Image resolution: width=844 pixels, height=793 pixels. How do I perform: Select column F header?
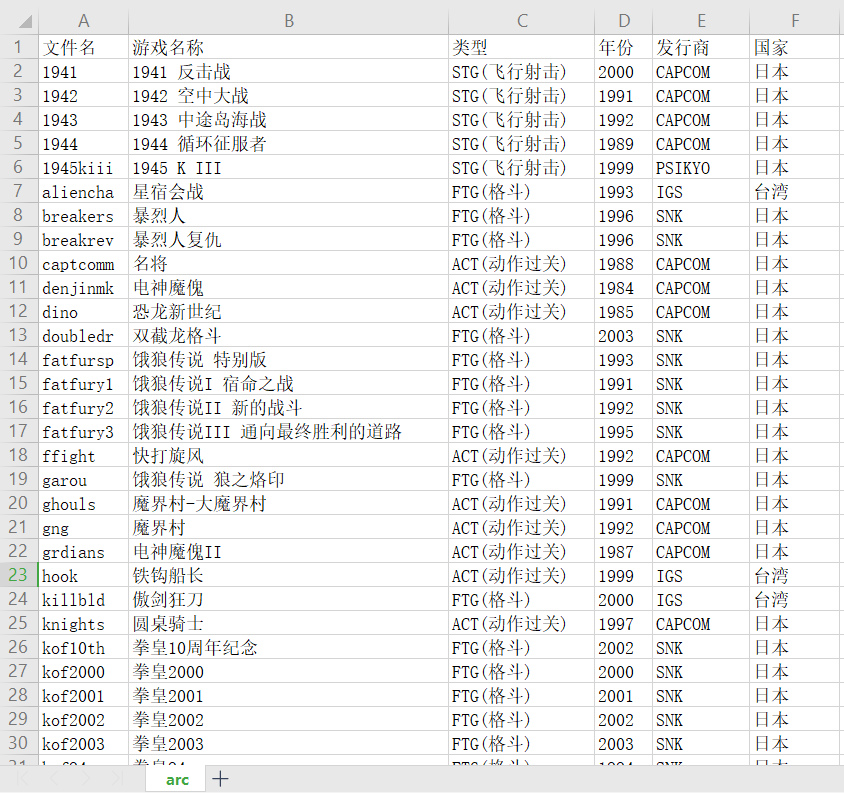click(x=796, y=21)
